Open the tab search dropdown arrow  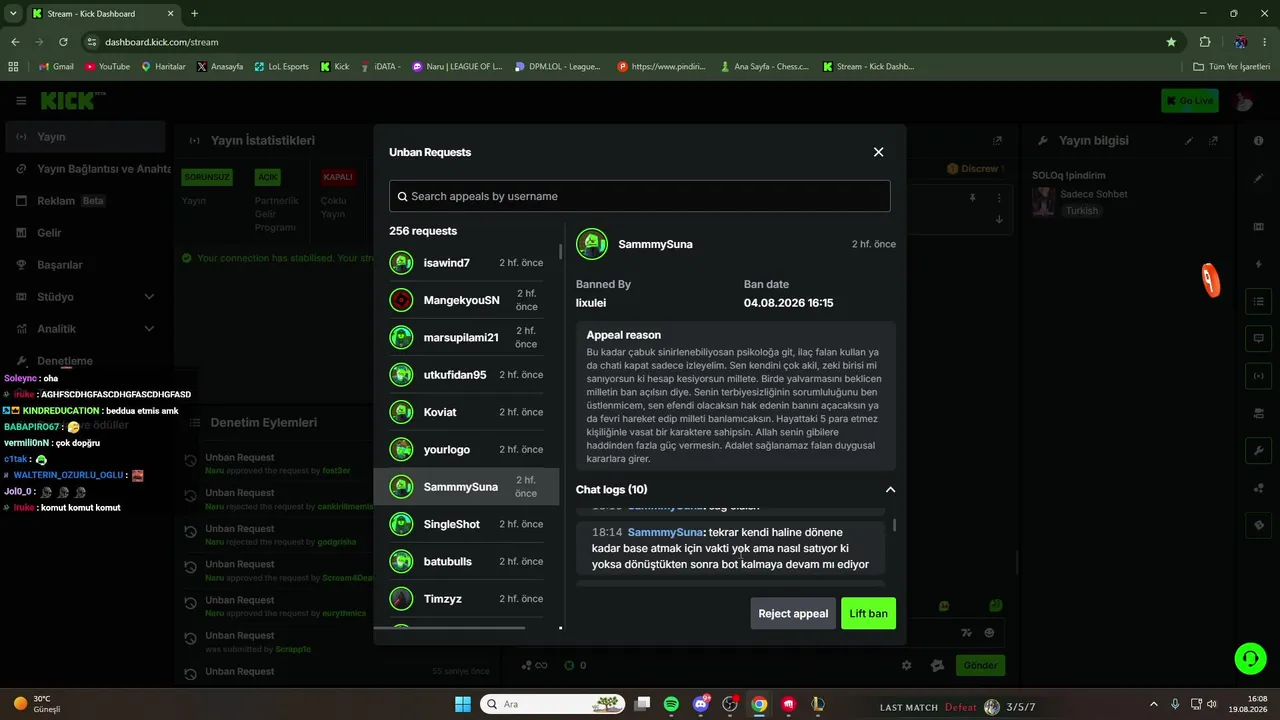14,14
